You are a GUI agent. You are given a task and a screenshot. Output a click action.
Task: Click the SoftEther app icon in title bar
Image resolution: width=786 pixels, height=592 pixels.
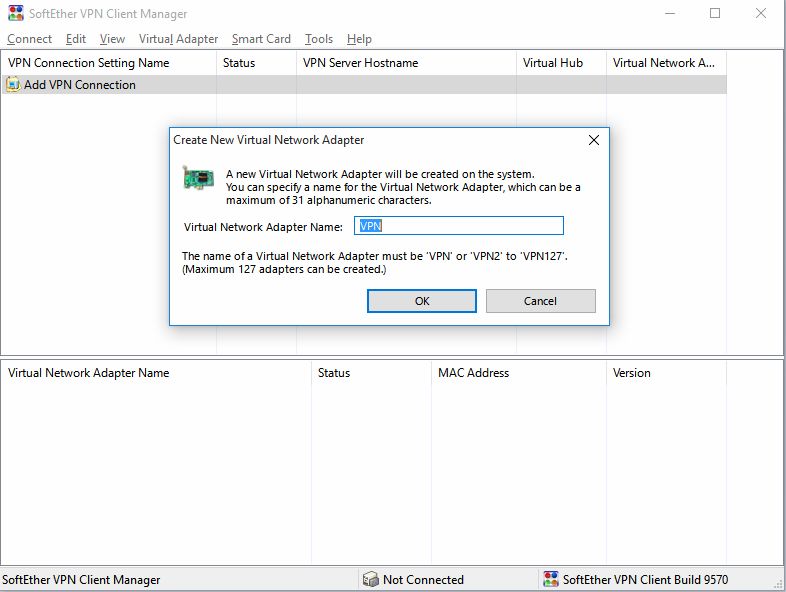16,13
